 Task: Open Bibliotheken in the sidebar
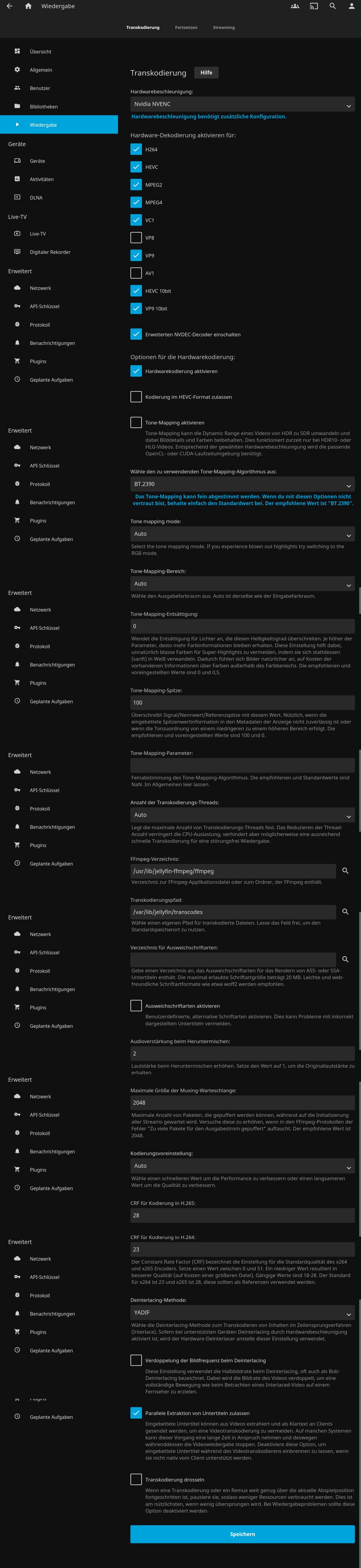coord(44,107)
